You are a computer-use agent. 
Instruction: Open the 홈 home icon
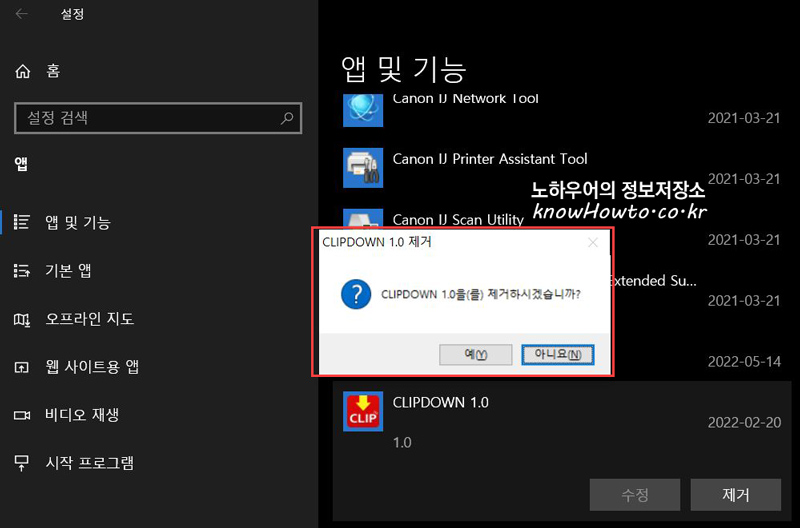click(x=22, y=71)
